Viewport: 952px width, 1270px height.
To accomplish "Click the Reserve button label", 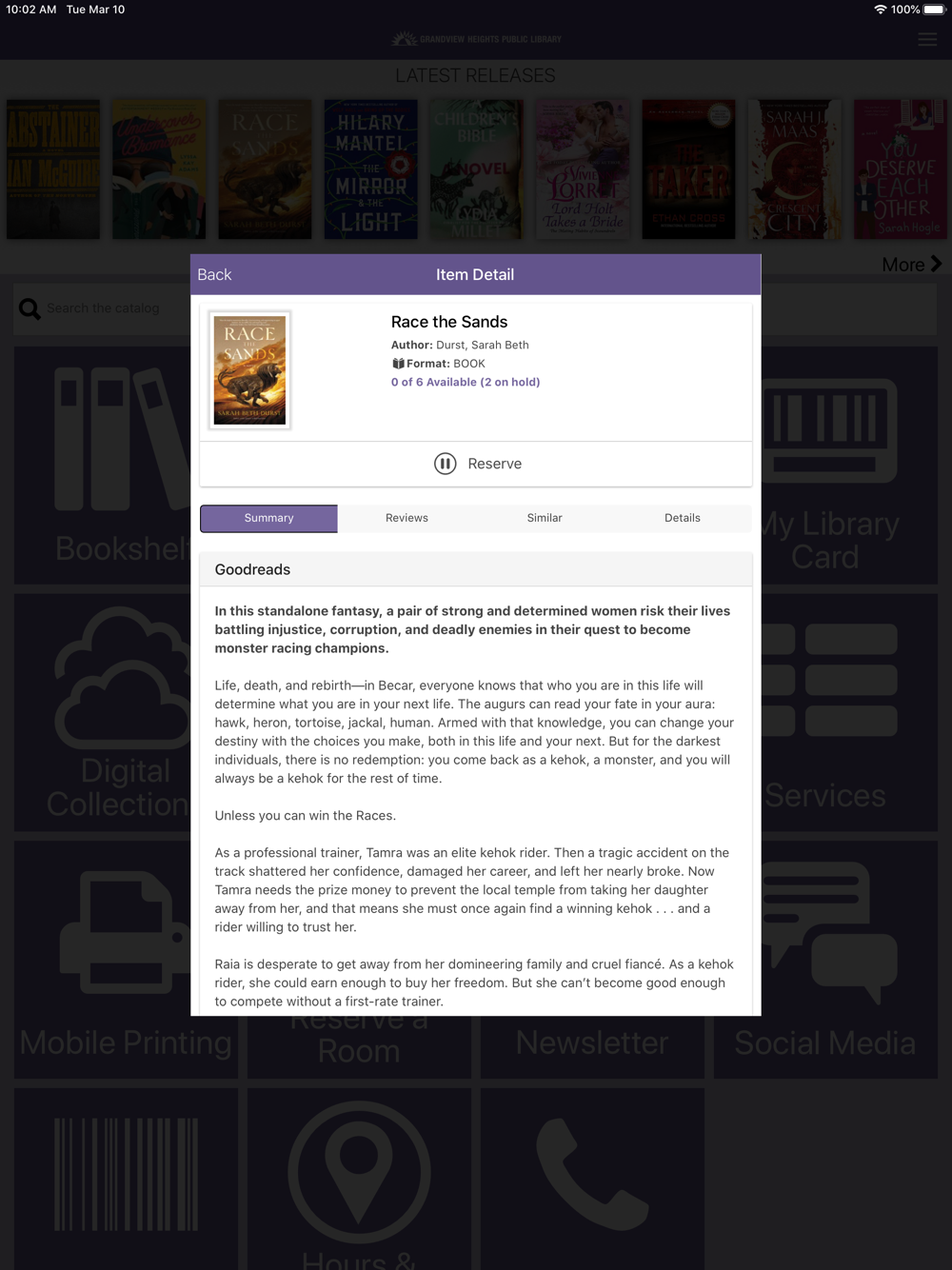I will point(494,464).
